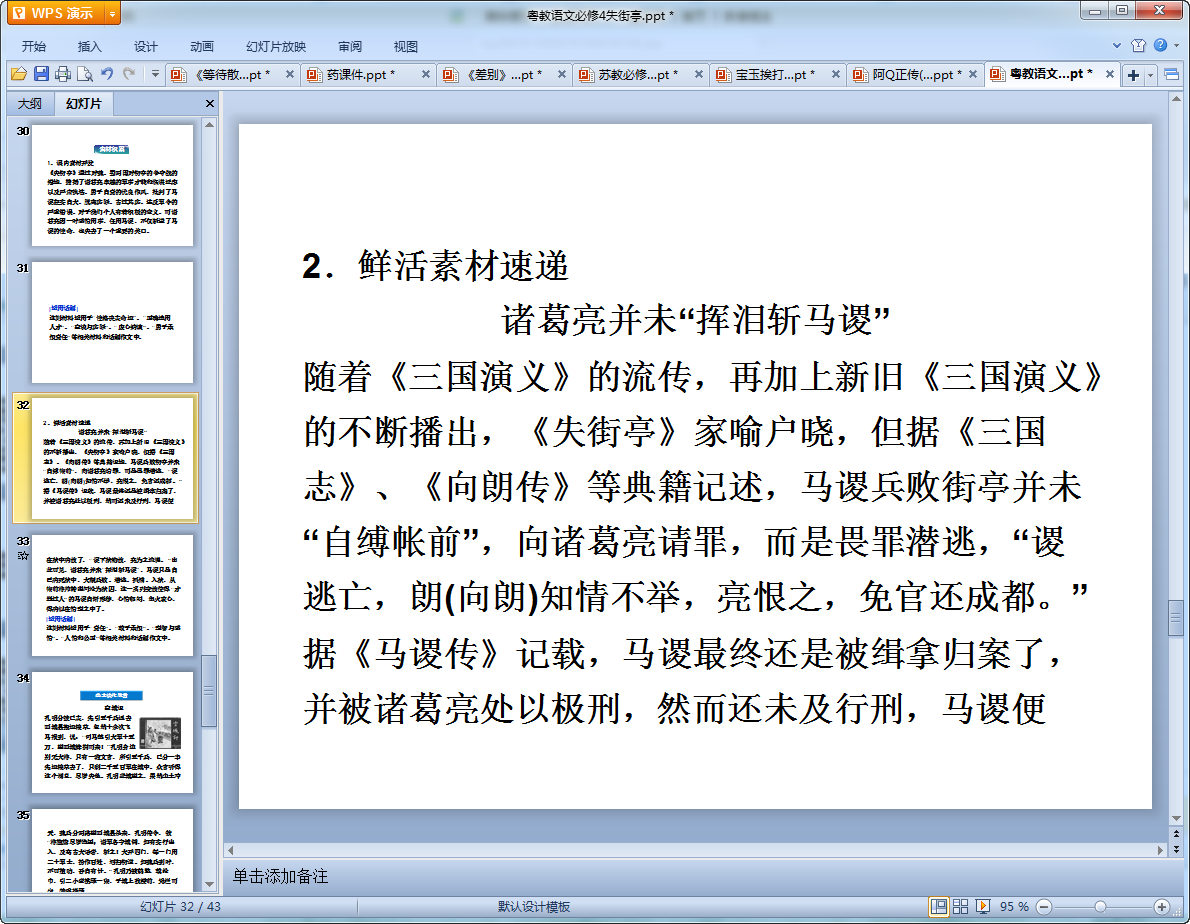1190x924 pixels.
Task: Click the 幻灯片 32 / 43 status text
Action: tap(181, 907)
